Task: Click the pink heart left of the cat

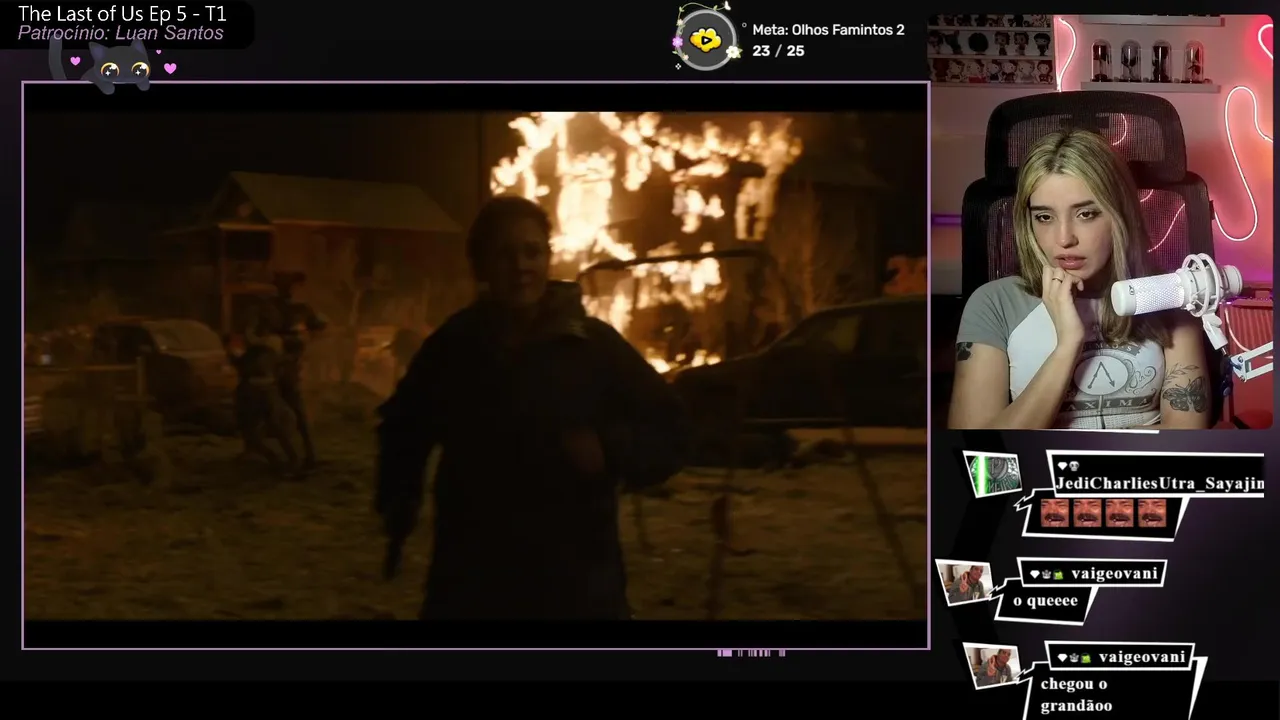Action: click(x=75, y=61)
